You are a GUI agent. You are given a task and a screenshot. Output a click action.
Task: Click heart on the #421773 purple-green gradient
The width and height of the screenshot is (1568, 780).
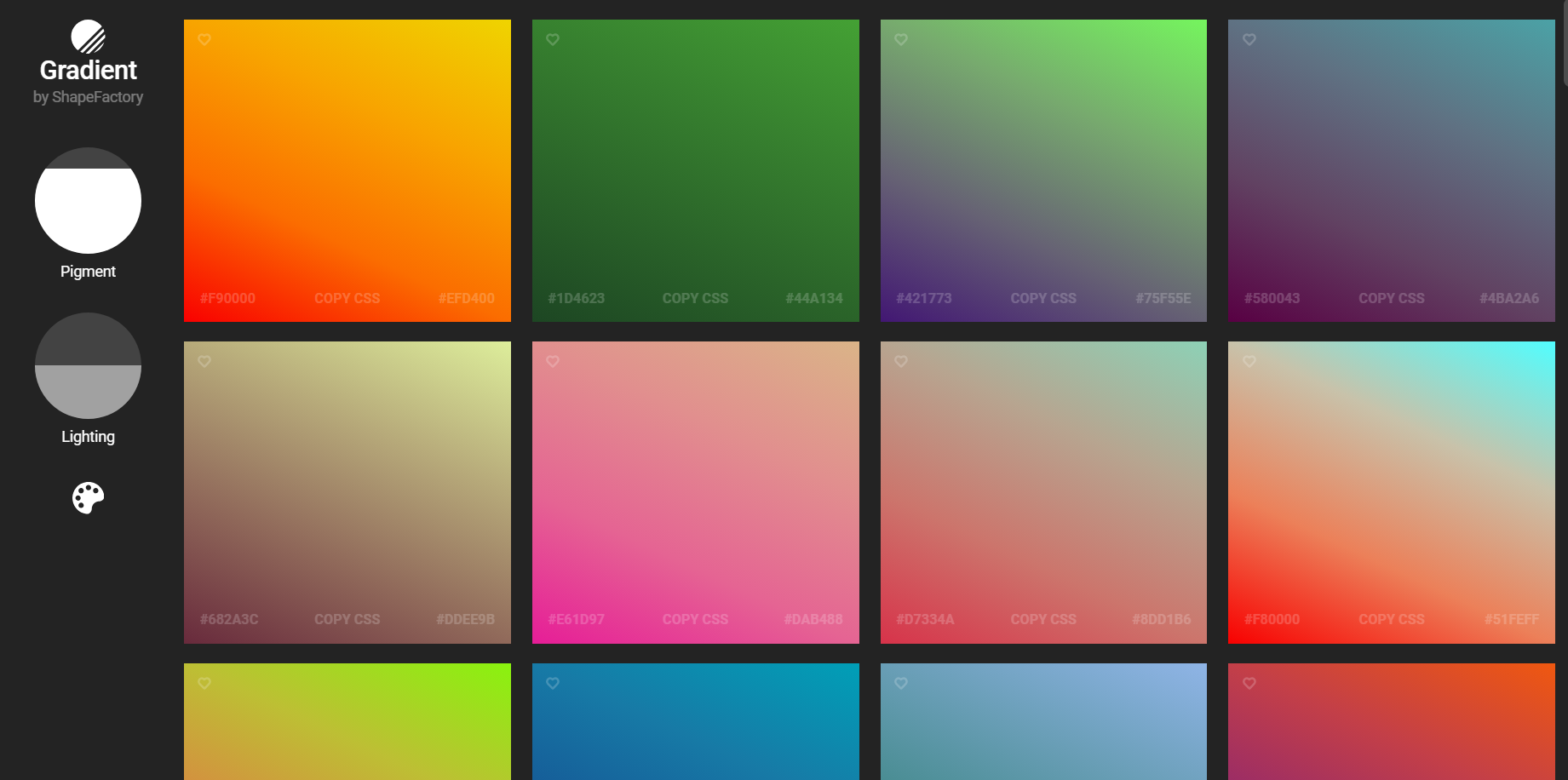point(901,39)
